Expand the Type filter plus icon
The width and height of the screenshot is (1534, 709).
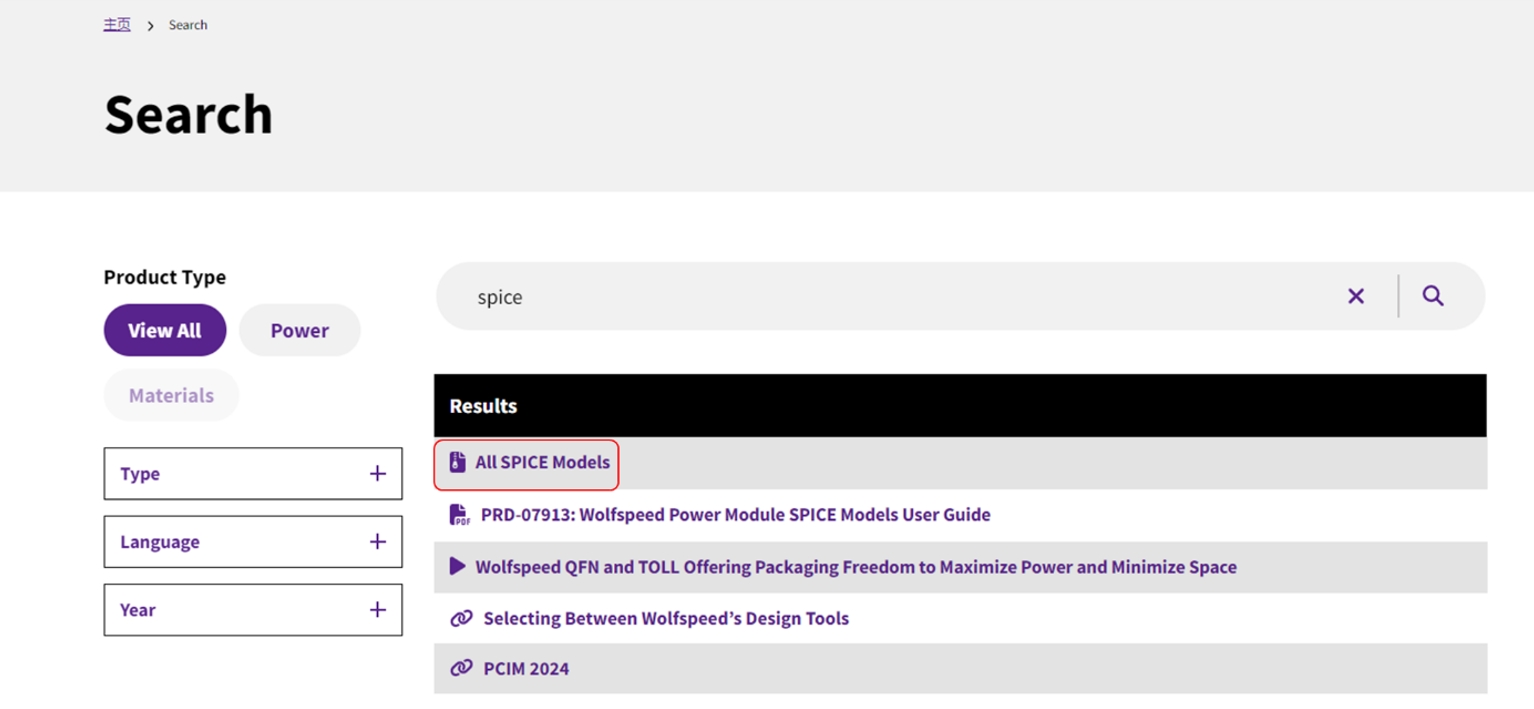pos(377,473)
